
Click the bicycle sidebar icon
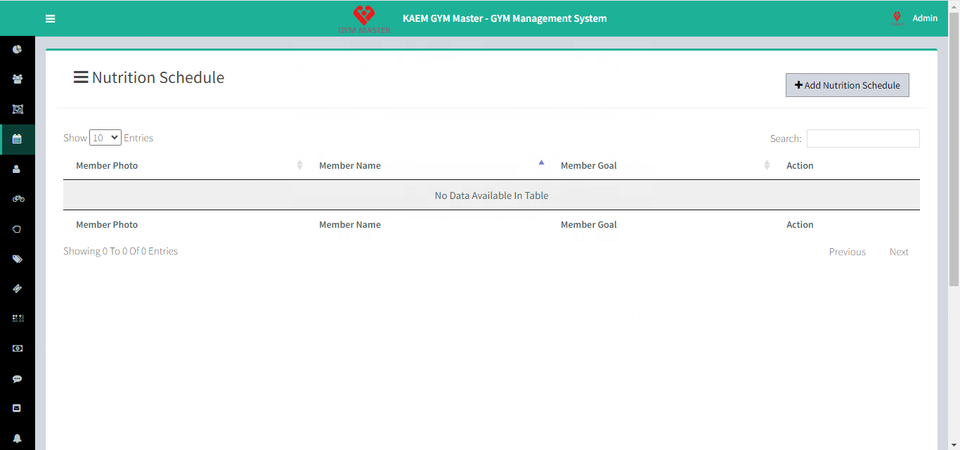[17, 199]
